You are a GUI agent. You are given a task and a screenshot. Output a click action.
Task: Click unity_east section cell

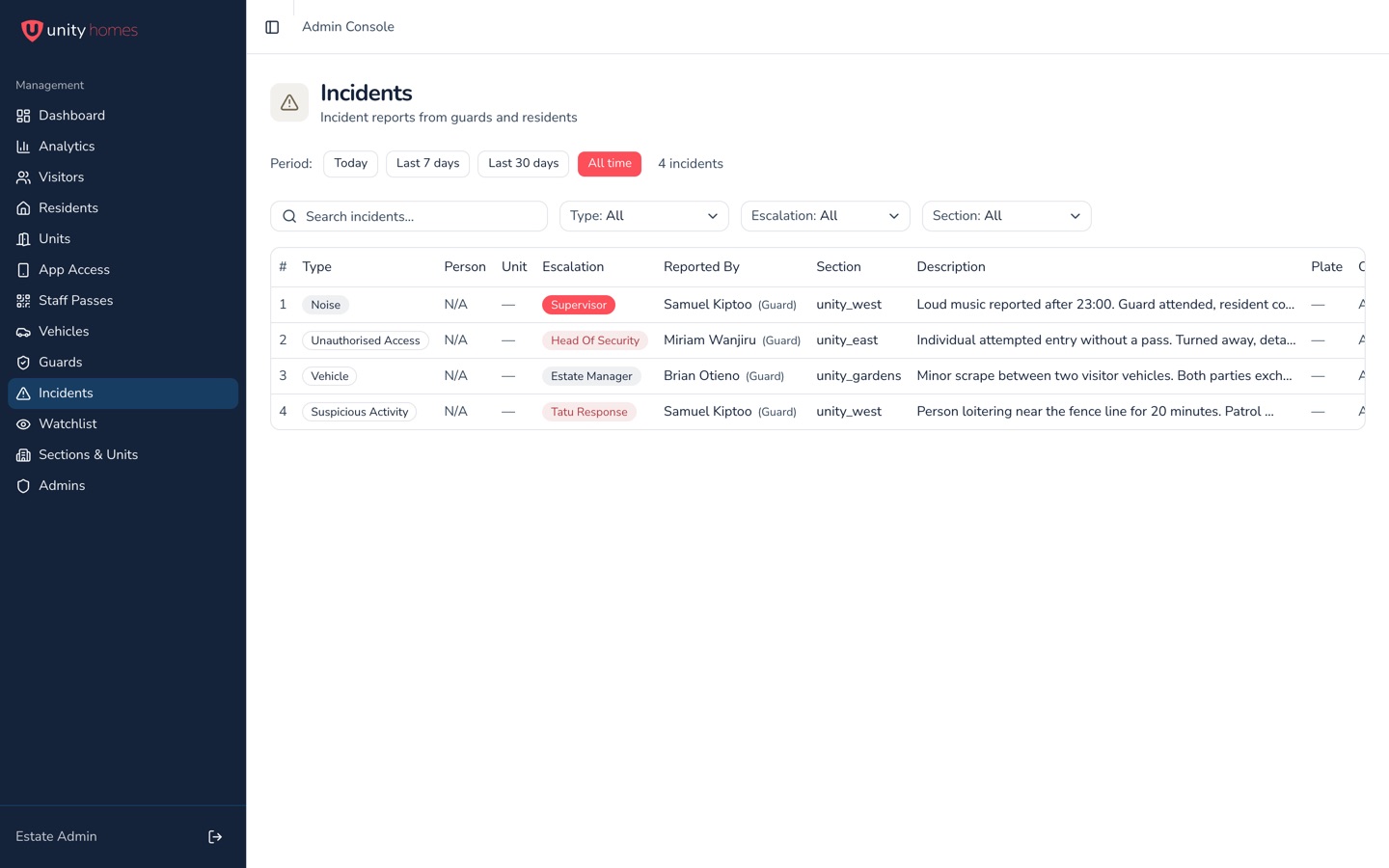point(847,340)
